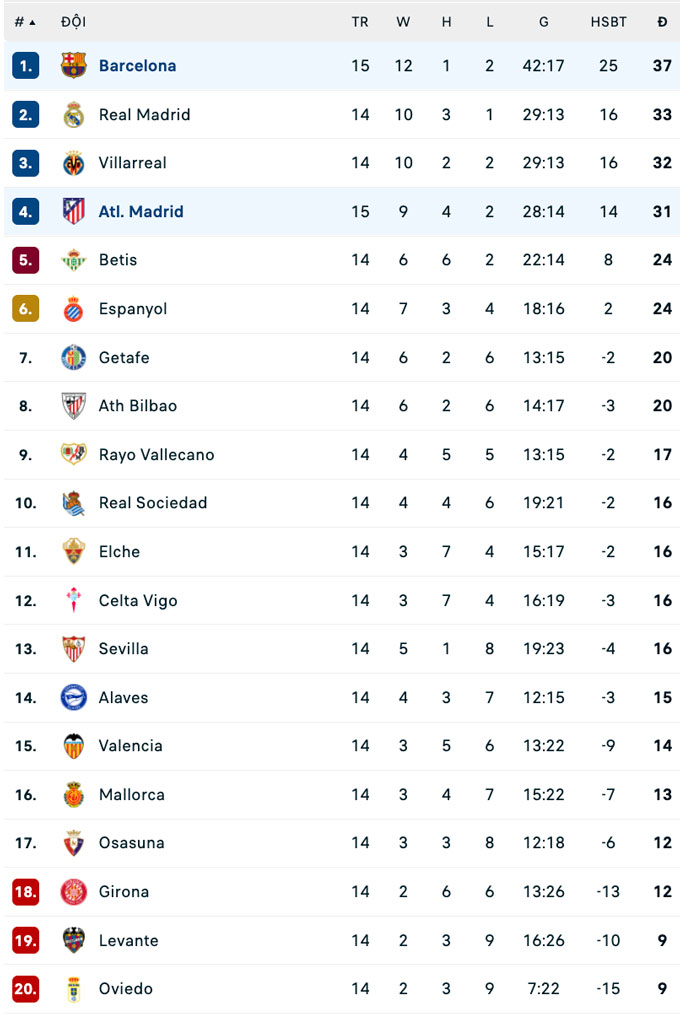Sort standings by the W wins column
The image size is (680, 1014).
click(403, 22)
